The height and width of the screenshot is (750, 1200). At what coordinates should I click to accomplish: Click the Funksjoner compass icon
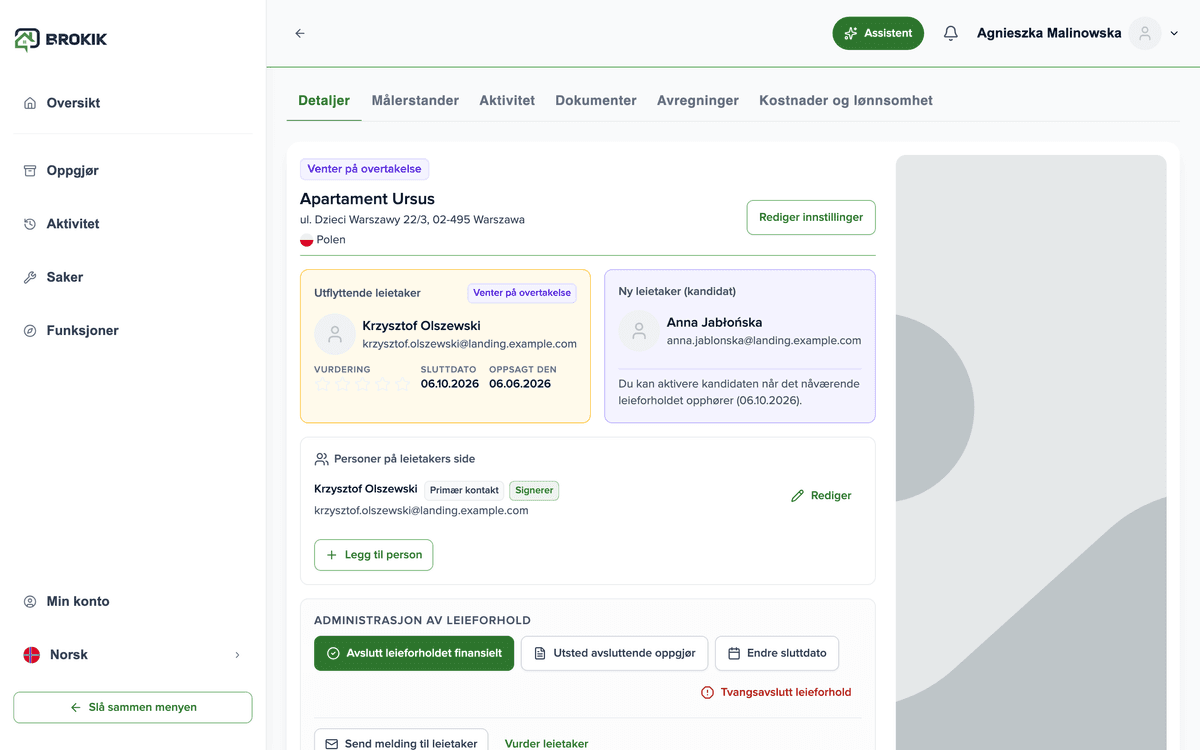[x=30, y=331]
